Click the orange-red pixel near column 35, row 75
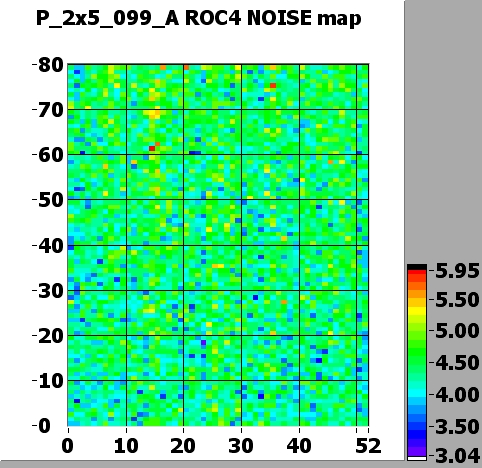482x468 pixels. pyautogui.click(x=273, y=85)
